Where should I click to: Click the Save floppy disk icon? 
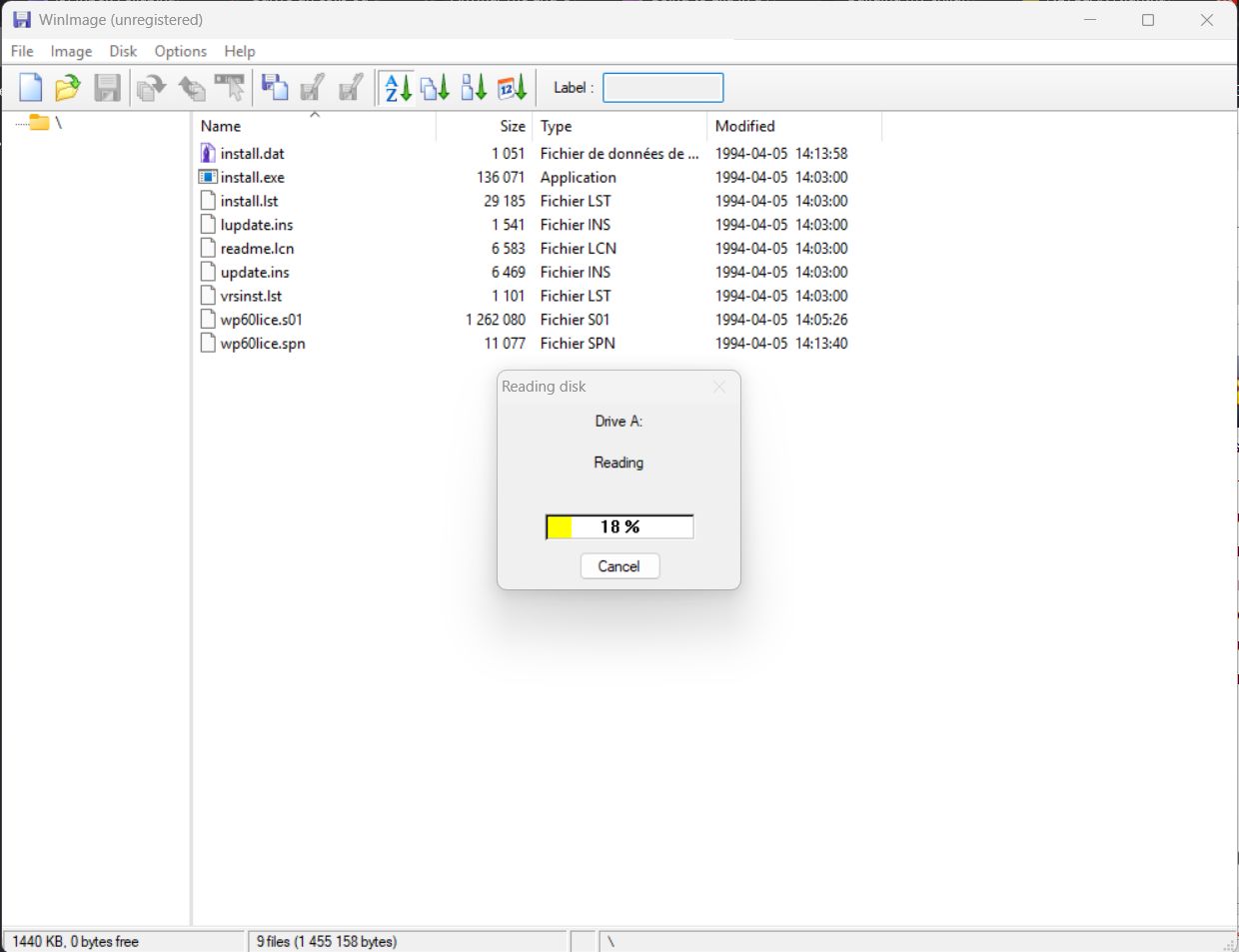107,88
